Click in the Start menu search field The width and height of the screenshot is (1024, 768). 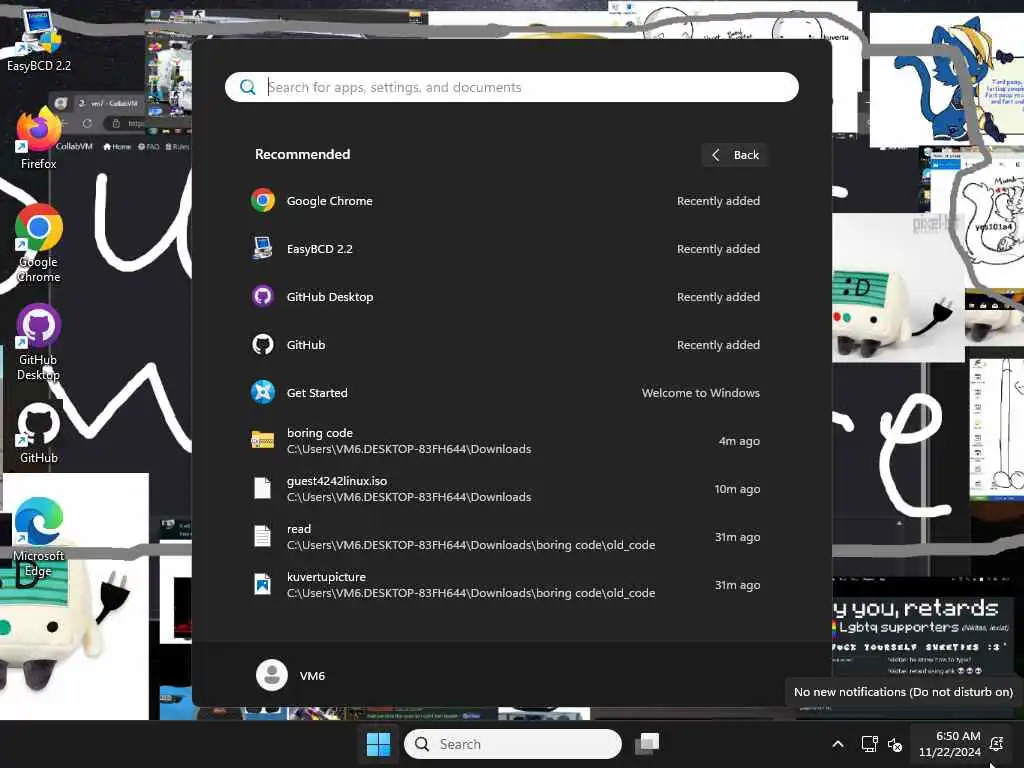click(x=511, y=87)
